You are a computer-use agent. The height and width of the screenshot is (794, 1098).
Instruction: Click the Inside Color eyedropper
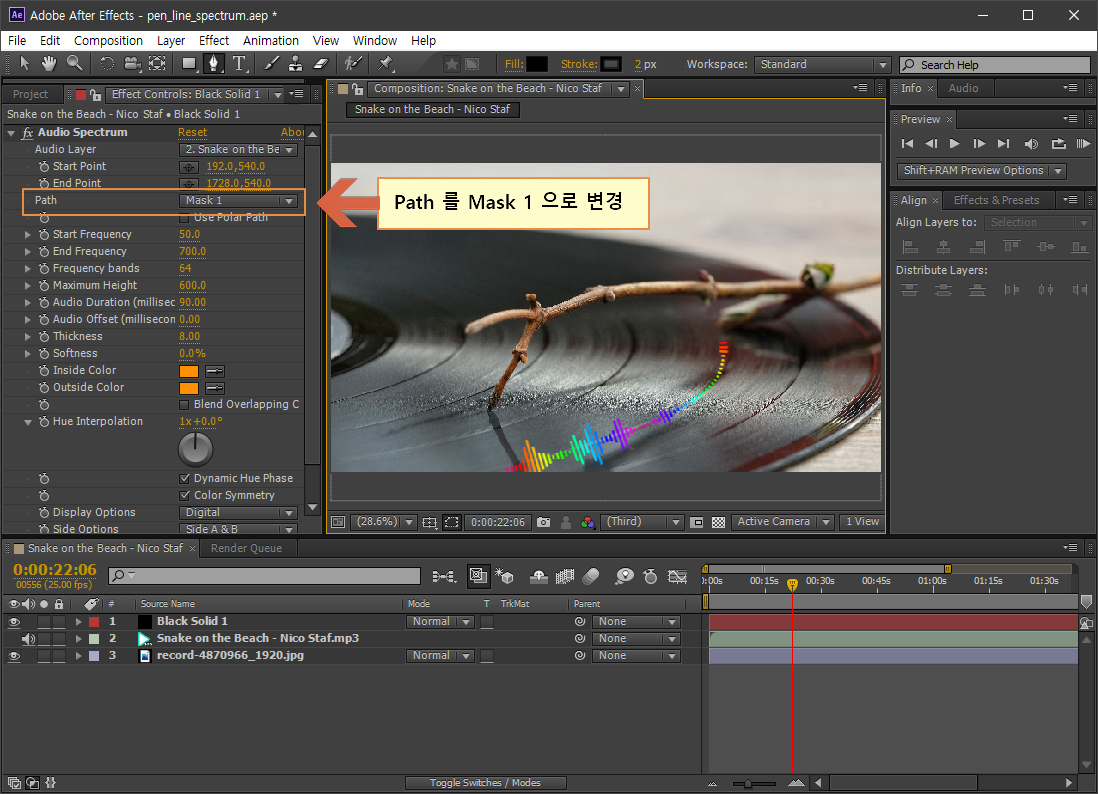tap(215, 371)
